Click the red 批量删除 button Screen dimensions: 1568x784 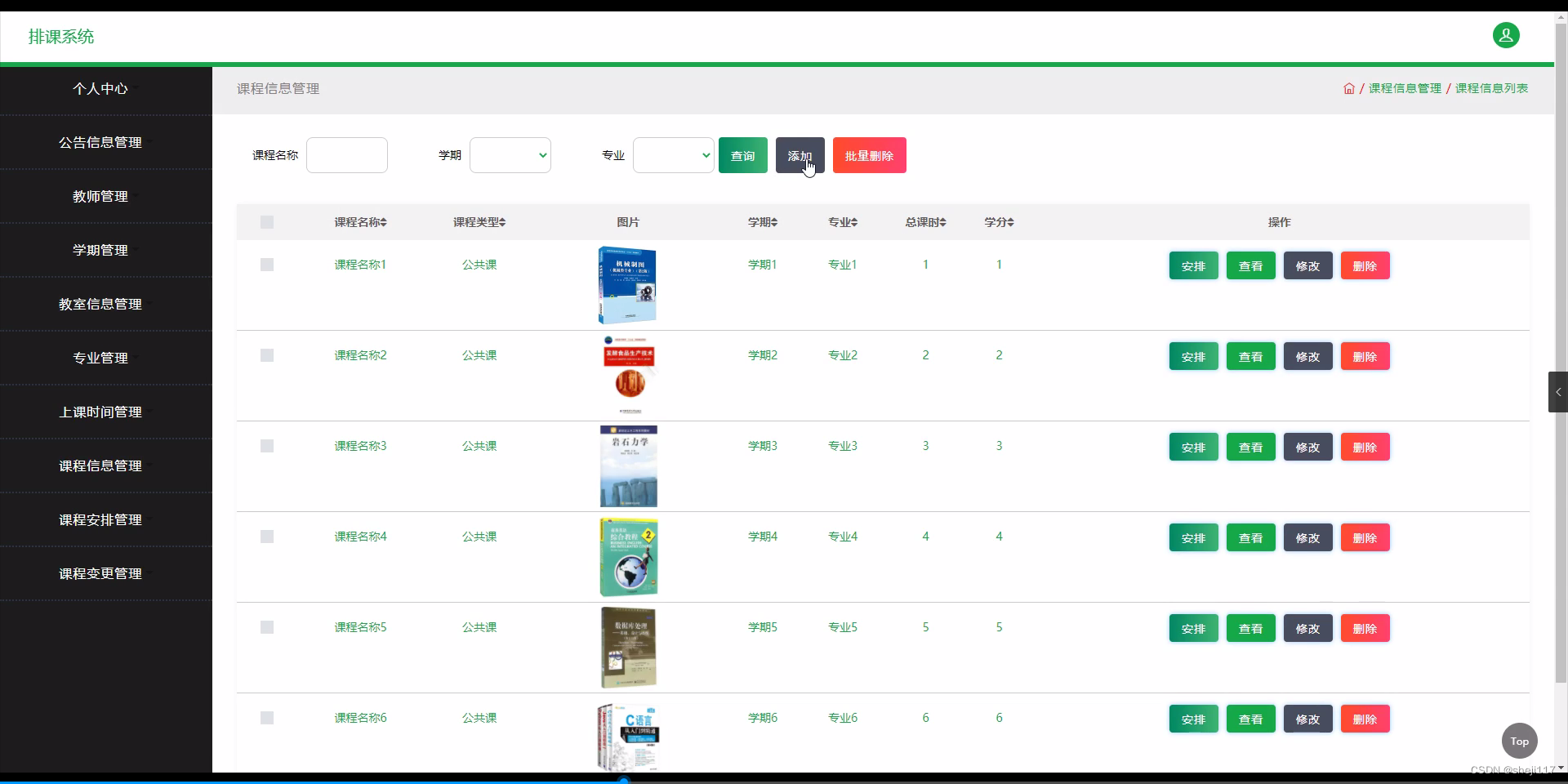(870, 155)
